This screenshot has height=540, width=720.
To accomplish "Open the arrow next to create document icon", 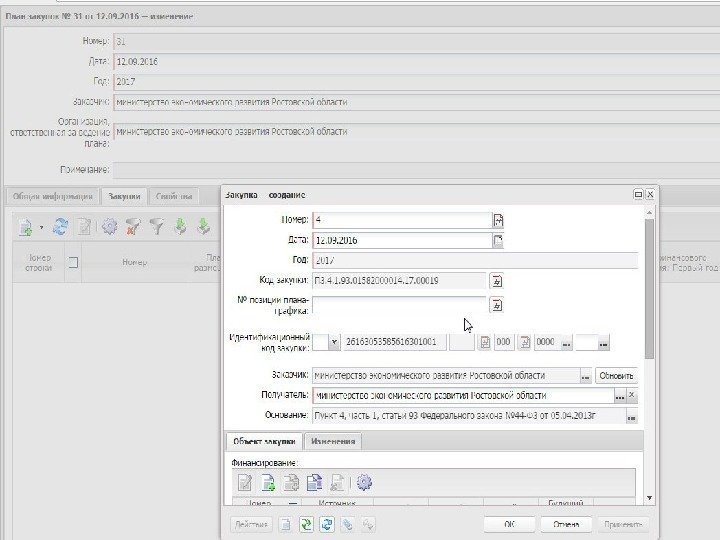I will (41, 227).
